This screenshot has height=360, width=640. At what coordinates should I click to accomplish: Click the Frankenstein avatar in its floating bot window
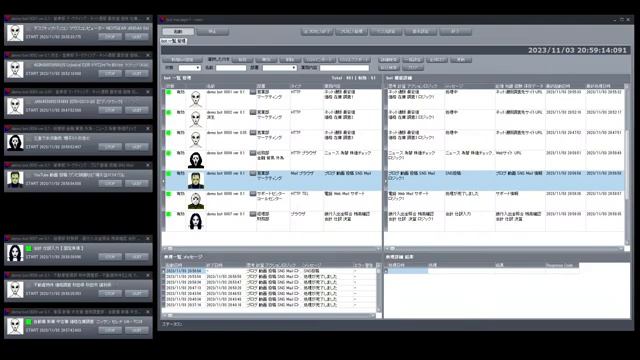coord(15,180)
